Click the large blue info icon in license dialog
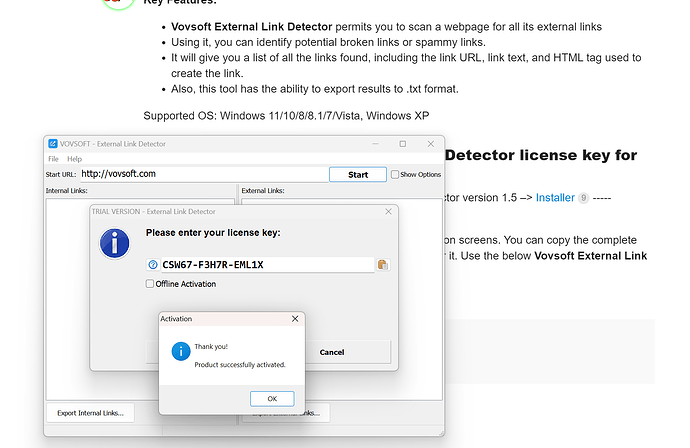Viewport: 690px width, 448px height. pos(115,242)
